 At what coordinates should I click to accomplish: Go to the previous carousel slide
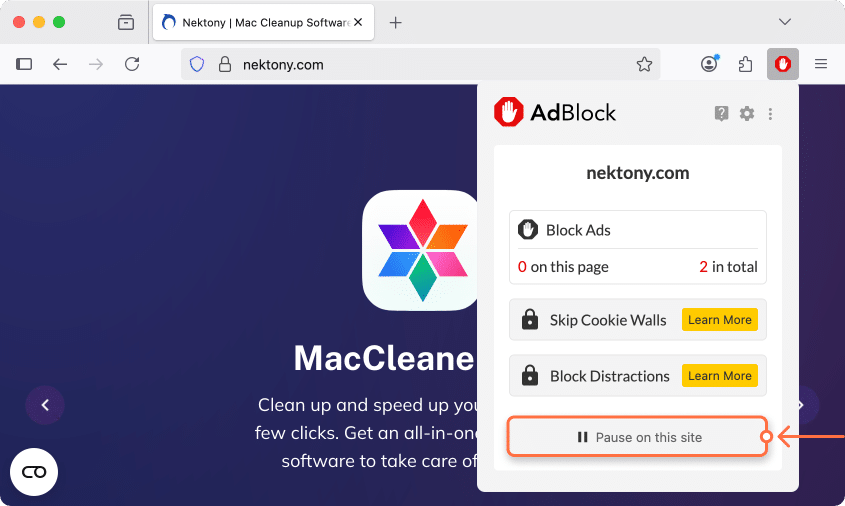tap(45, 405)
